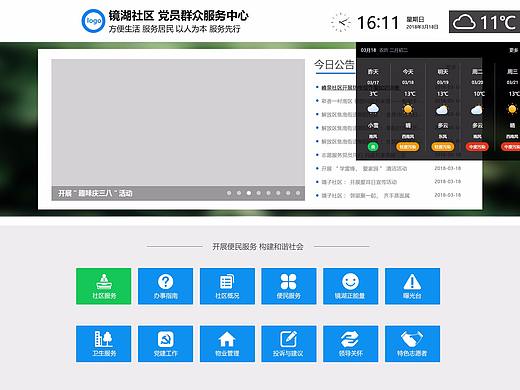Click the orange air-quality badge under 明天
The width and height of the screenshot is (520, 390).
point(442,147)
